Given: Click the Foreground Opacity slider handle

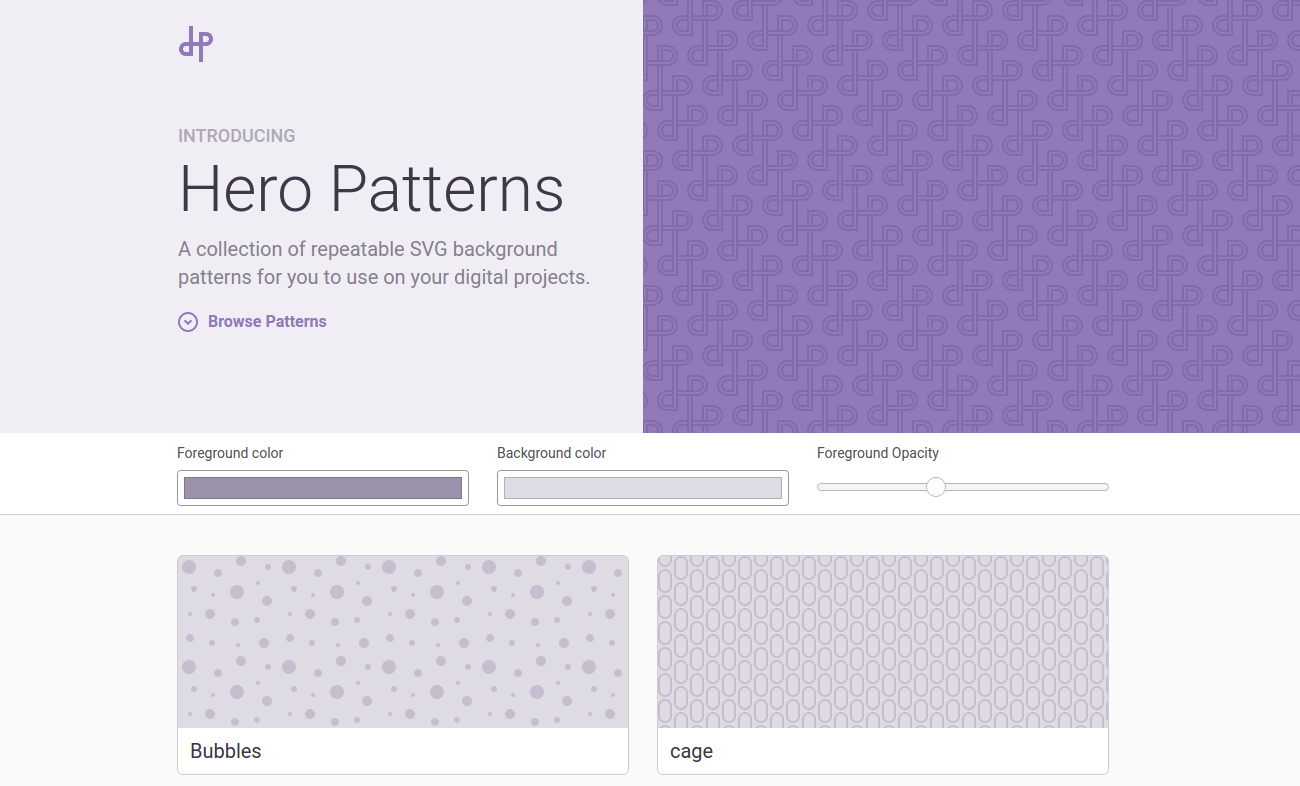Looking at the screenshot, I should (x=936, y=486).
